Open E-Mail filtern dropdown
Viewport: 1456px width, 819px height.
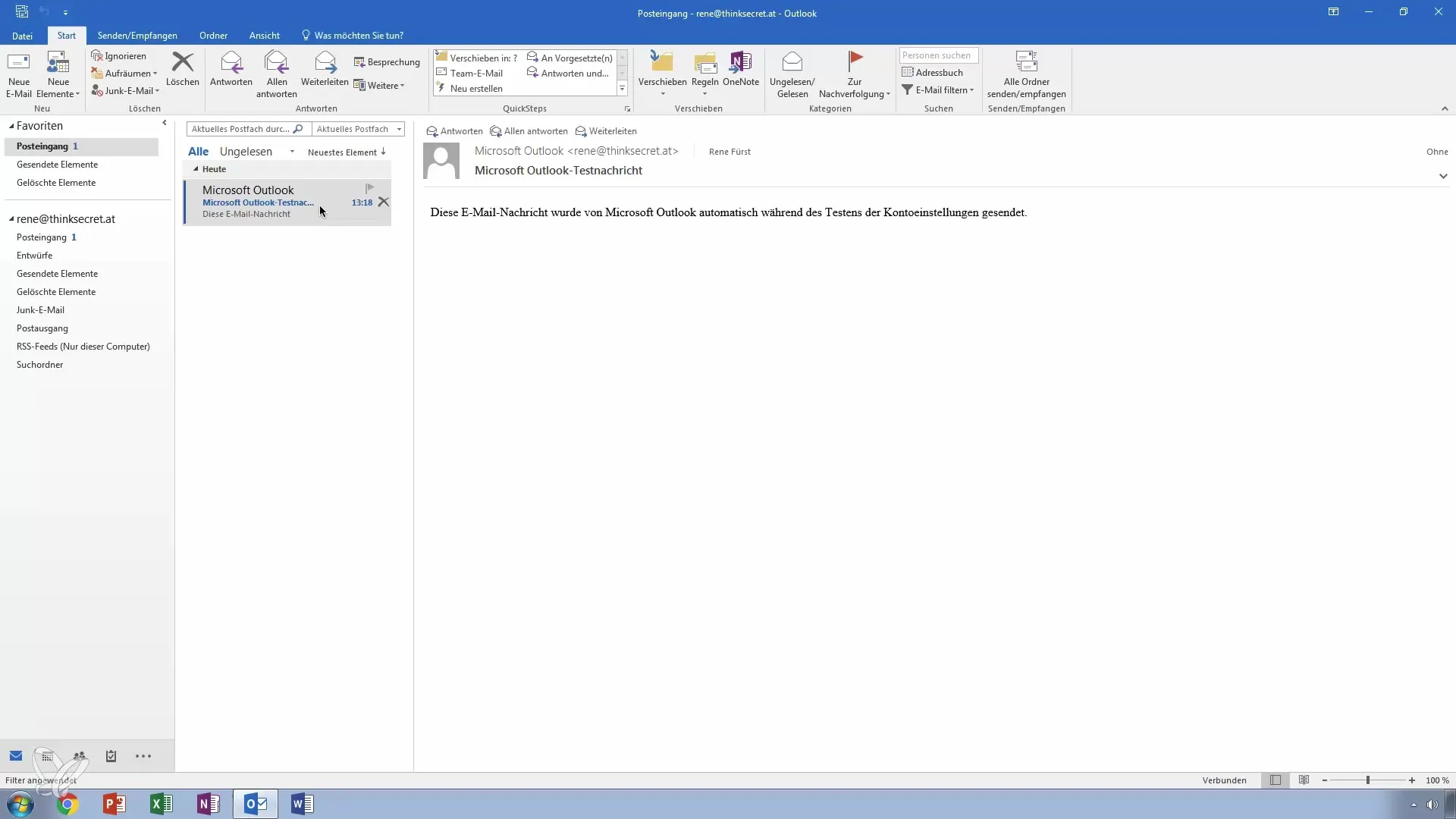pos(938,90)
